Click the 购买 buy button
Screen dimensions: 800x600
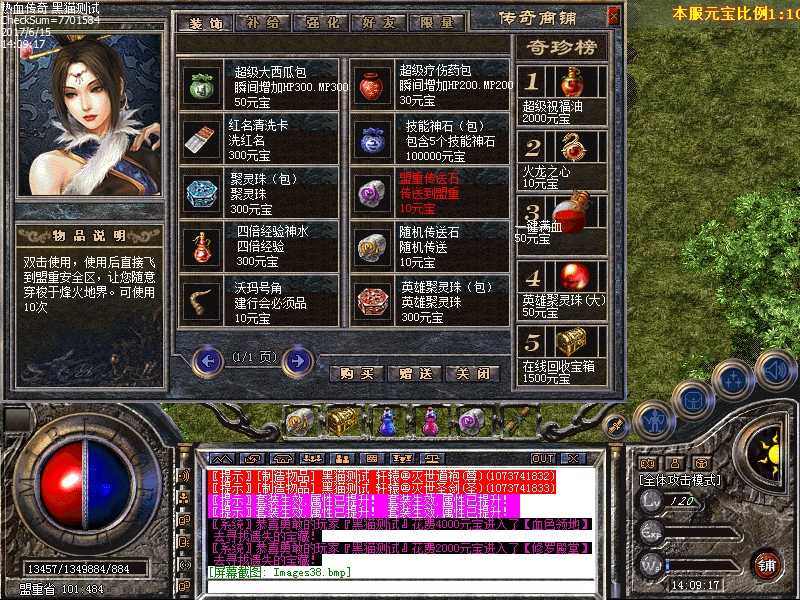click(x=357, y=374)
